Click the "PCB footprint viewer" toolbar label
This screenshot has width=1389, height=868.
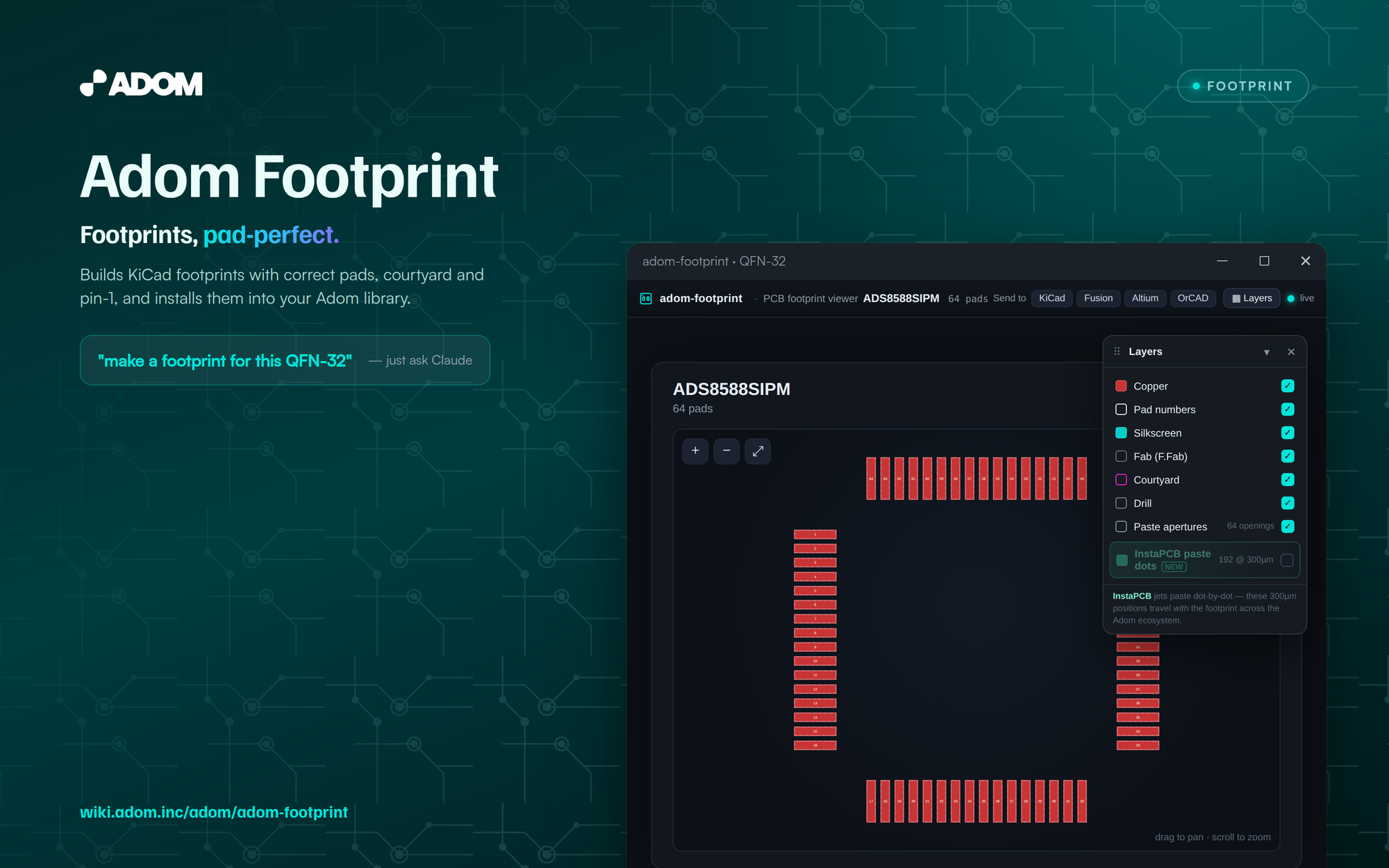coord(810,299)
